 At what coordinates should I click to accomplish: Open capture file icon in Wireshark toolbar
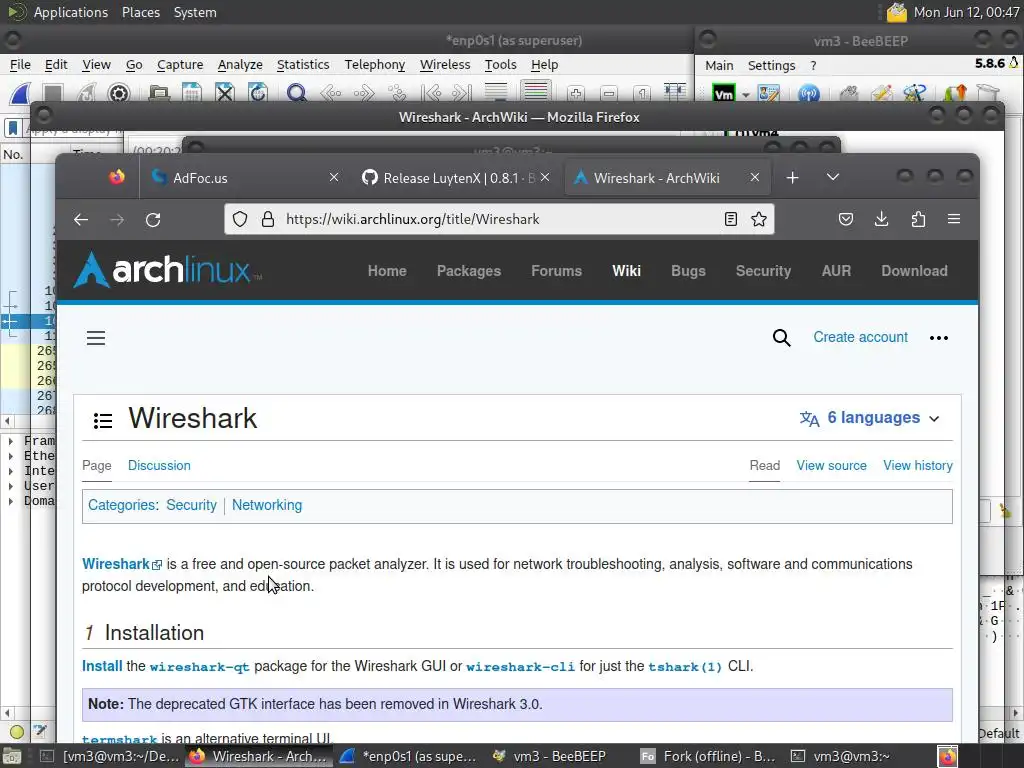click(x=159, y=93)
